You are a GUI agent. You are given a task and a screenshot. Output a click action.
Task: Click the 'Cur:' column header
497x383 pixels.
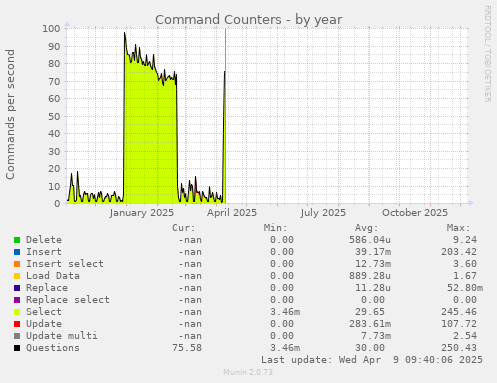pyautogui.click(x=184, y=228)
